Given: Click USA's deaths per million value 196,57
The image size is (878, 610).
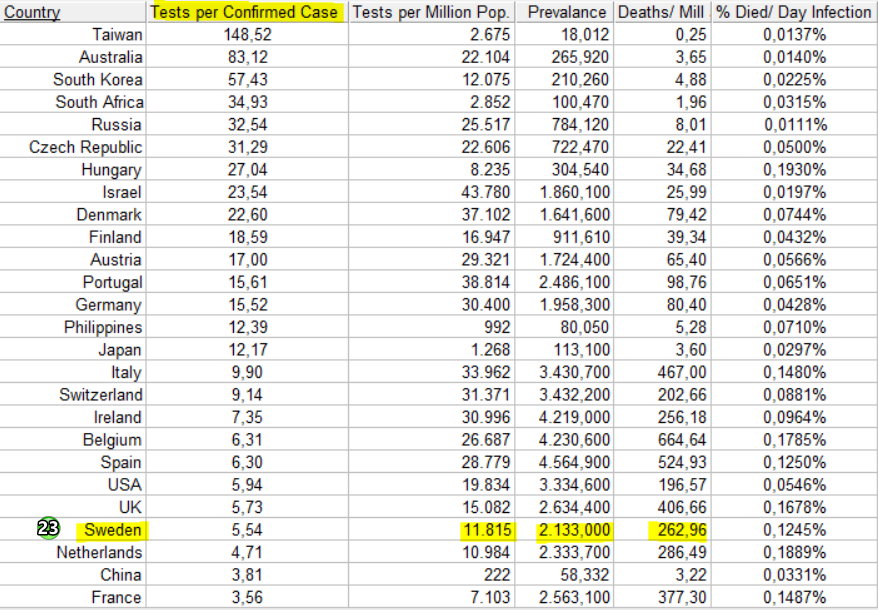Looking at the screenshot, I should [x=683, y=485].
